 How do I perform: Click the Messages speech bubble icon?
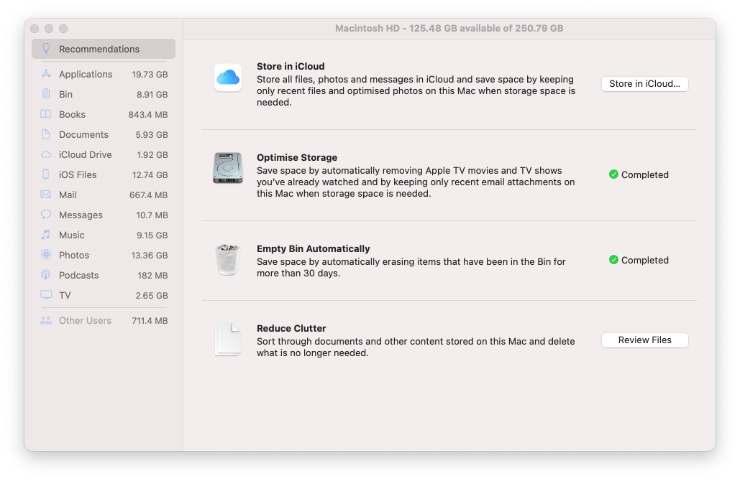46,214
